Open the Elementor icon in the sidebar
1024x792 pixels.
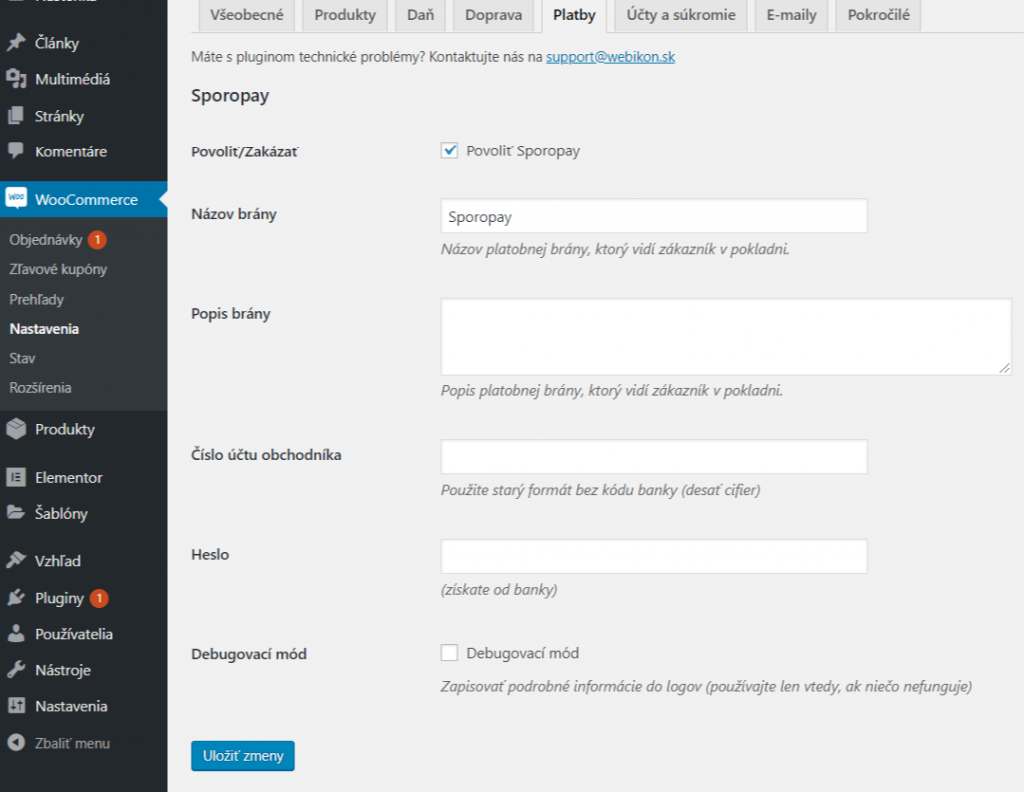pyautogui.click(x=14, y=477)
